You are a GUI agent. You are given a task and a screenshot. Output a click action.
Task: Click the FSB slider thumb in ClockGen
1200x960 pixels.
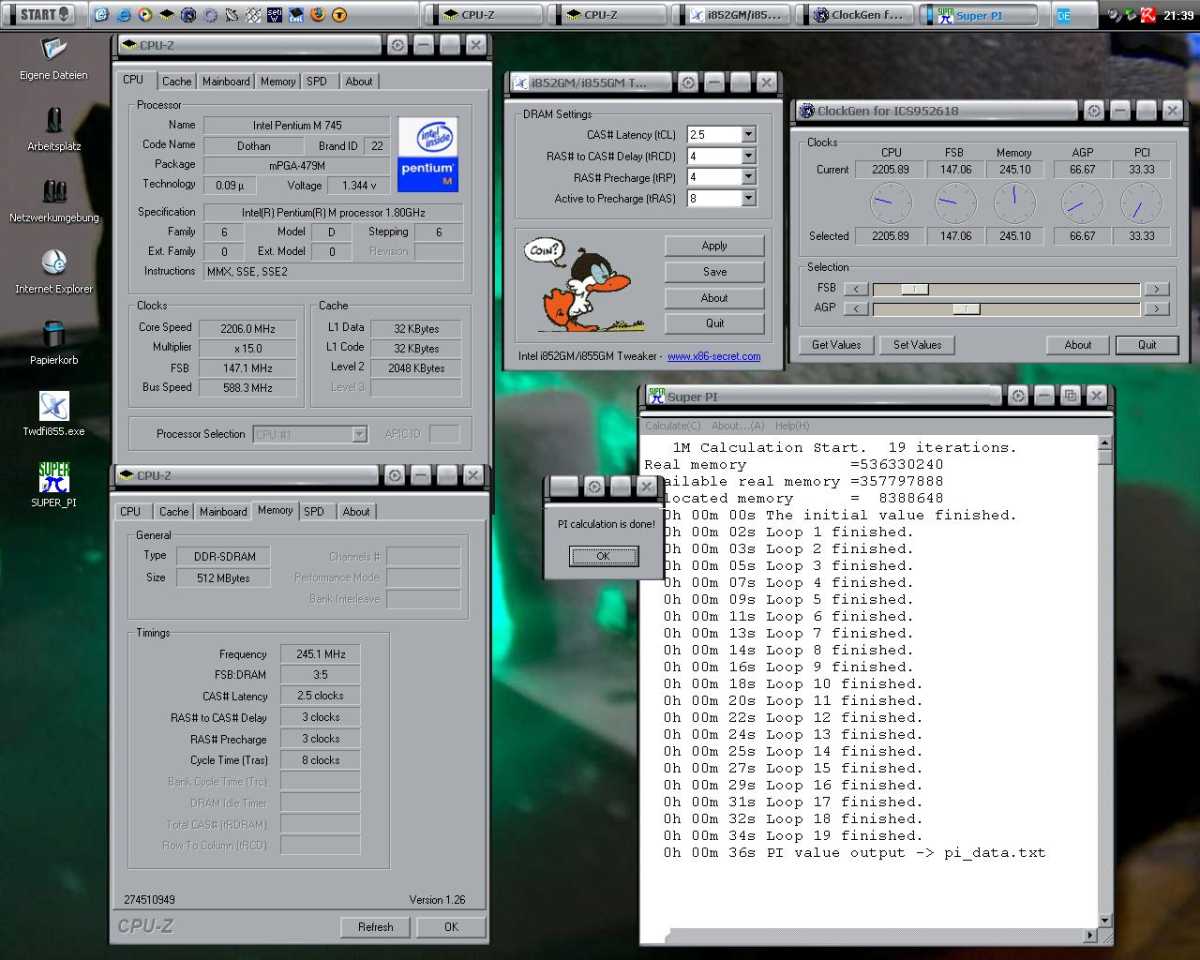(915, 289)
